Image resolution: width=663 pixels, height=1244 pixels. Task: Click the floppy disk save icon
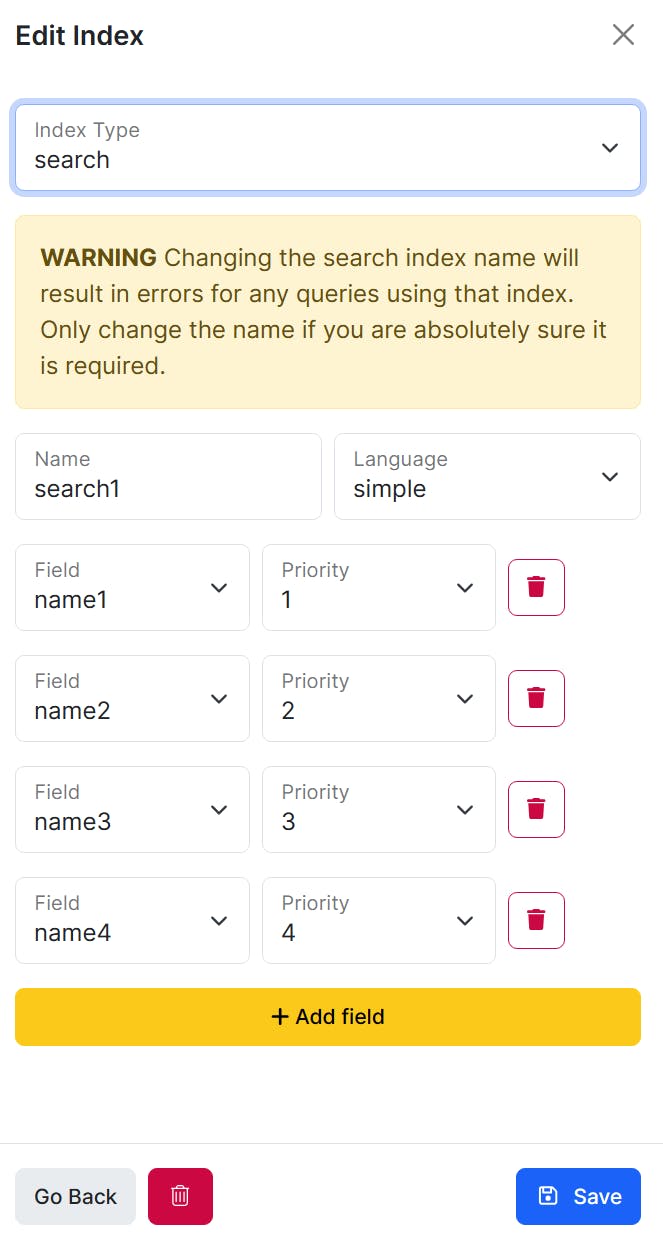pyautogui.click(x=548, y=1196)
